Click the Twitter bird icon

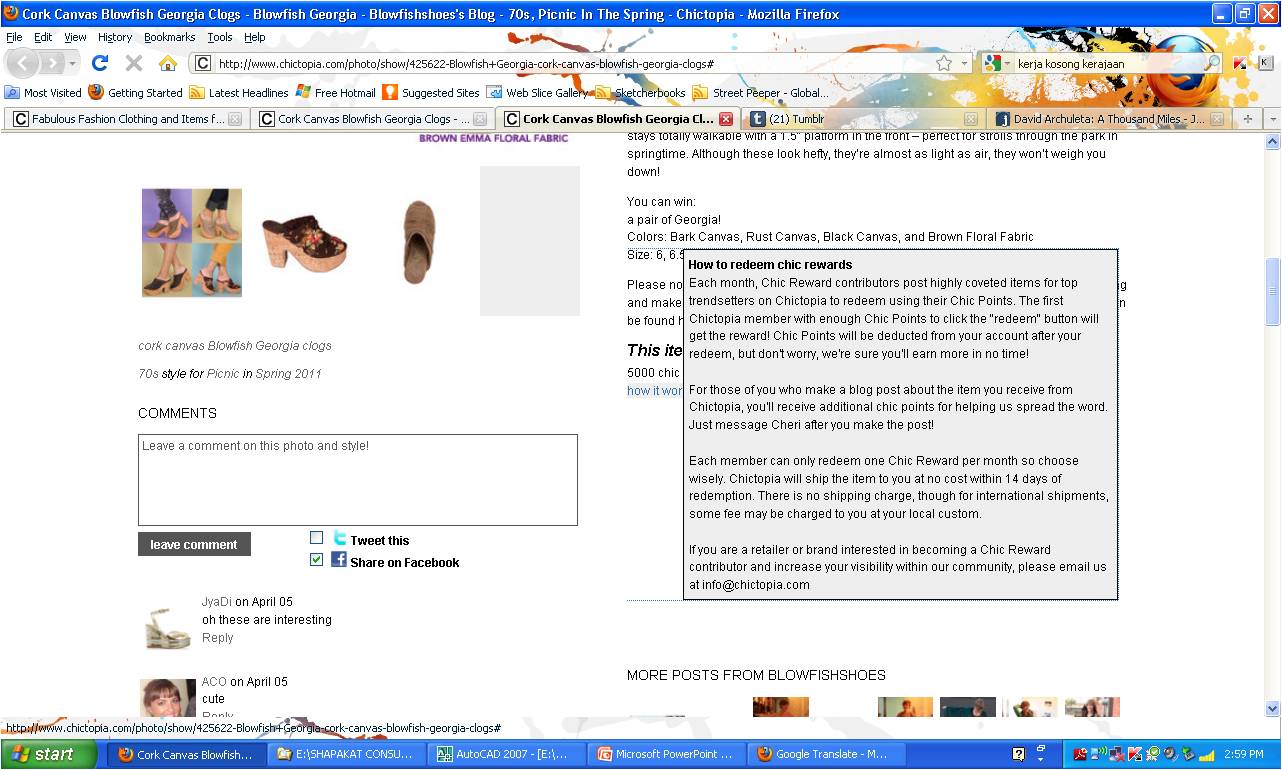340,538
